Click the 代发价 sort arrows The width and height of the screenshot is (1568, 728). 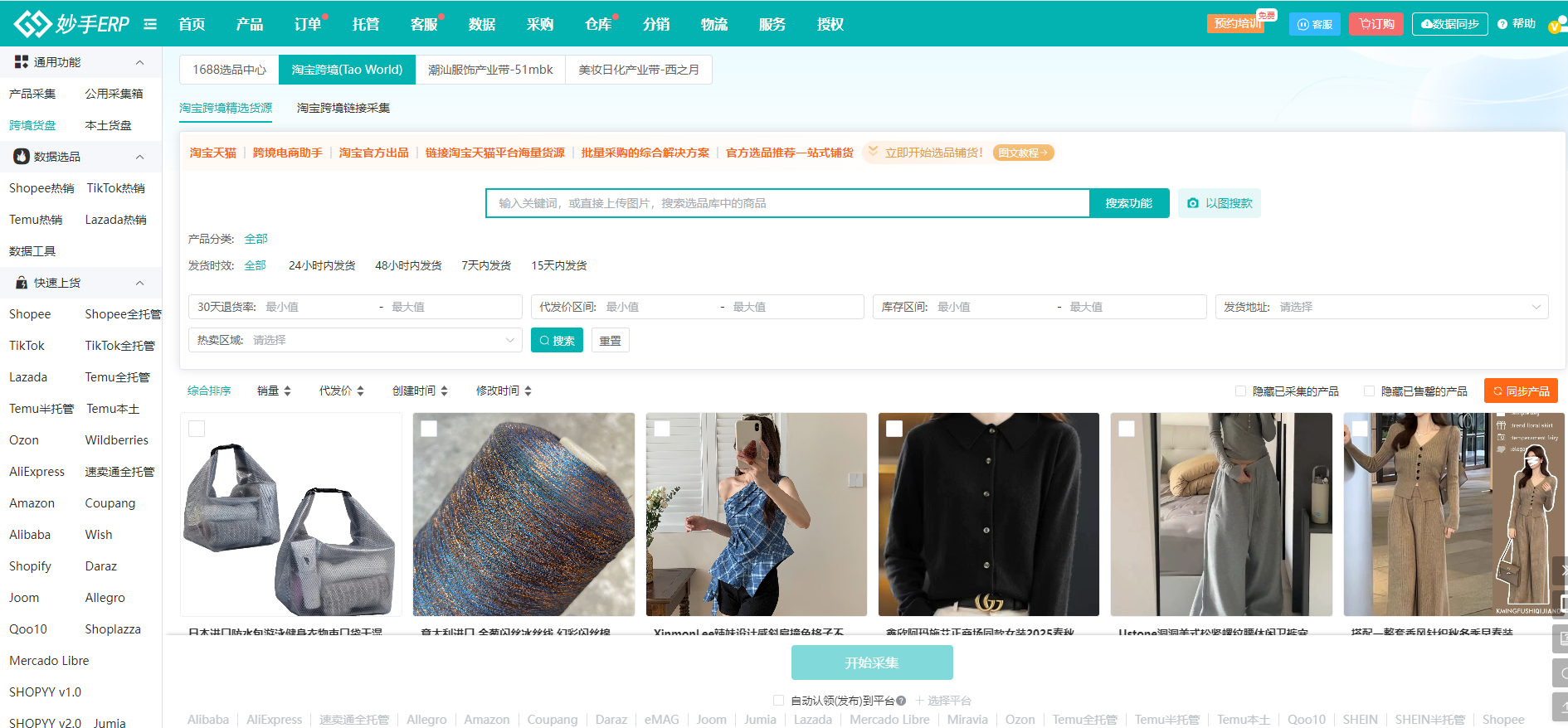click(361, 391)
